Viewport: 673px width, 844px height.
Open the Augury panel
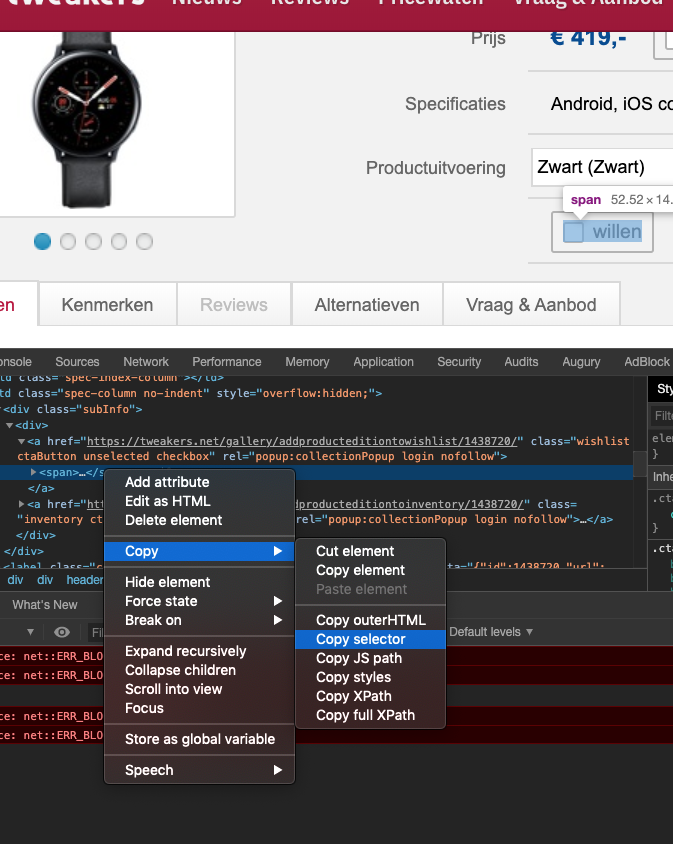point(581,362)
